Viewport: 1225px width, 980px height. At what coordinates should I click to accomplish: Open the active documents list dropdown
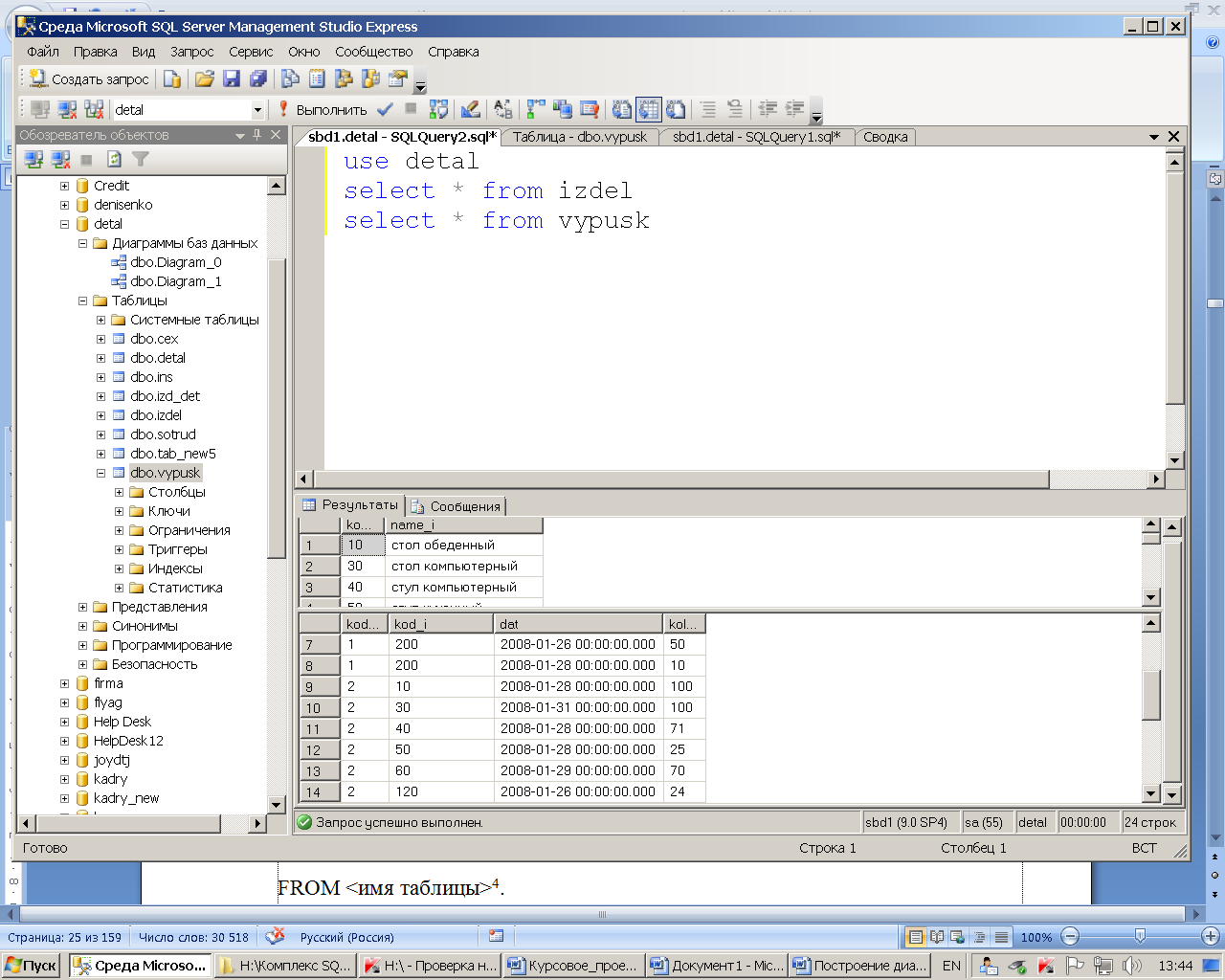(1154, 137)
